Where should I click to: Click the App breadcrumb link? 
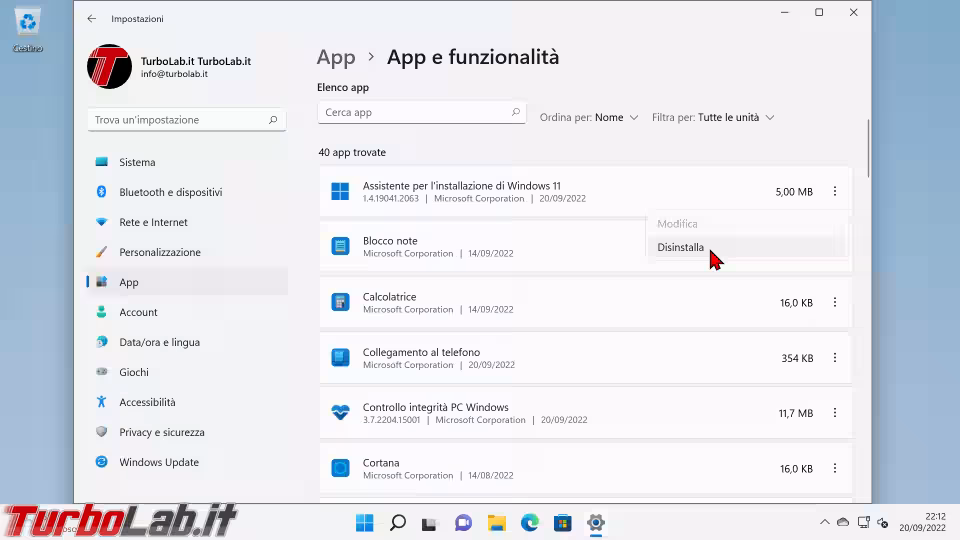(x=336, y=58)
